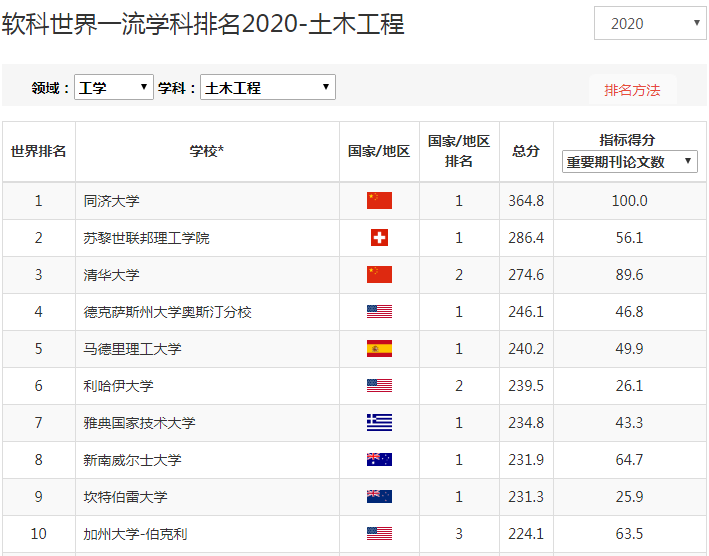Click the US flag in 利哈伊大学 row
The image size is (709, 556).
(379, 386)
